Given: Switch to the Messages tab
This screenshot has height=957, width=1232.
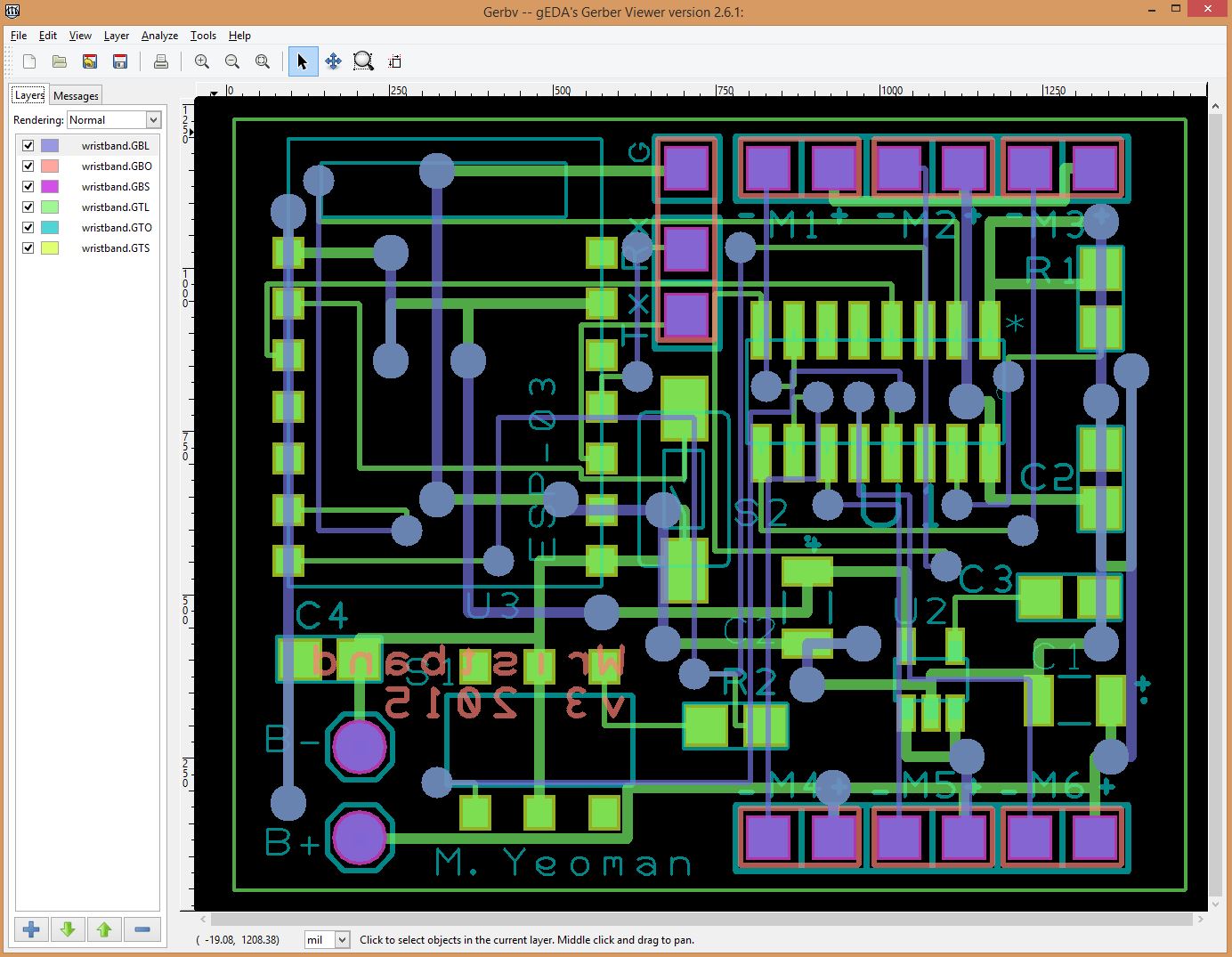Looking at the screenshot, I should click(76, 95).
